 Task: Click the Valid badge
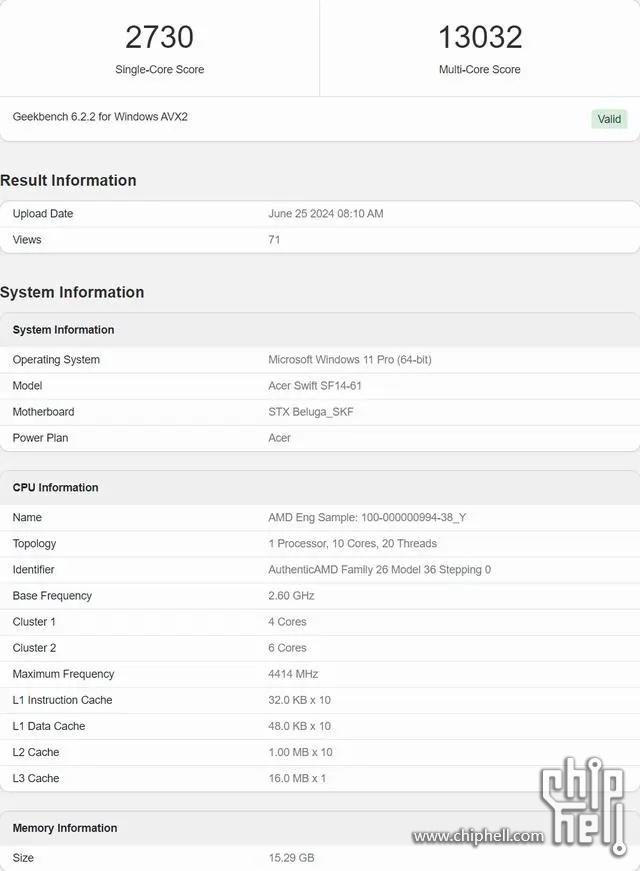(x=609, y=119)
